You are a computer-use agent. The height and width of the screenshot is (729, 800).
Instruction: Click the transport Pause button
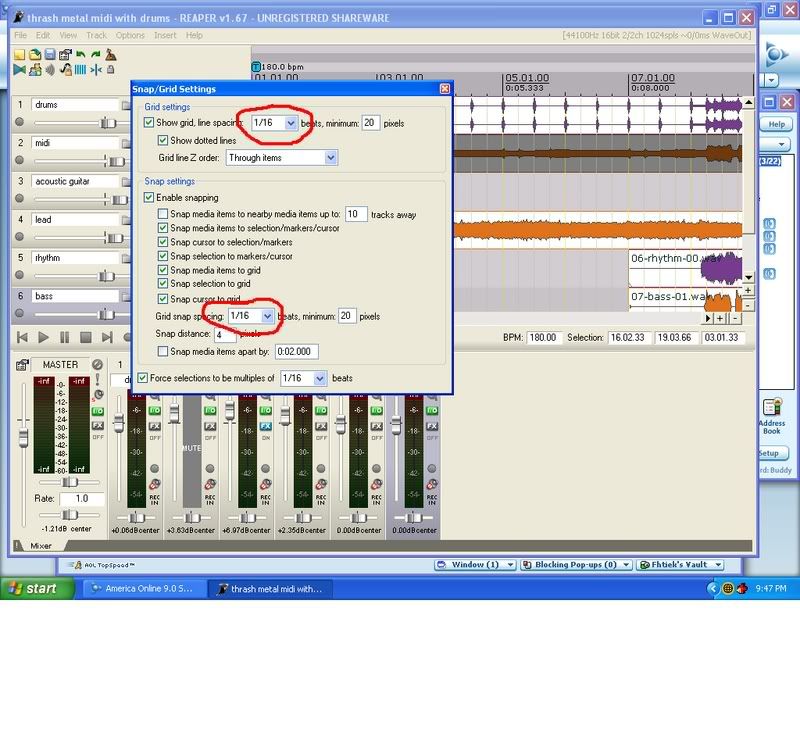[64, 337]
